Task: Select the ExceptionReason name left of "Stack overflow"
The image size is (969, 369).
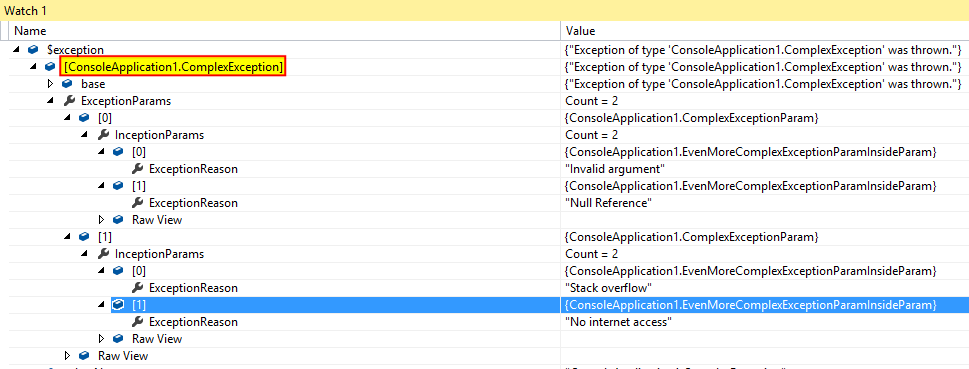Action: [x=193, y=288]
